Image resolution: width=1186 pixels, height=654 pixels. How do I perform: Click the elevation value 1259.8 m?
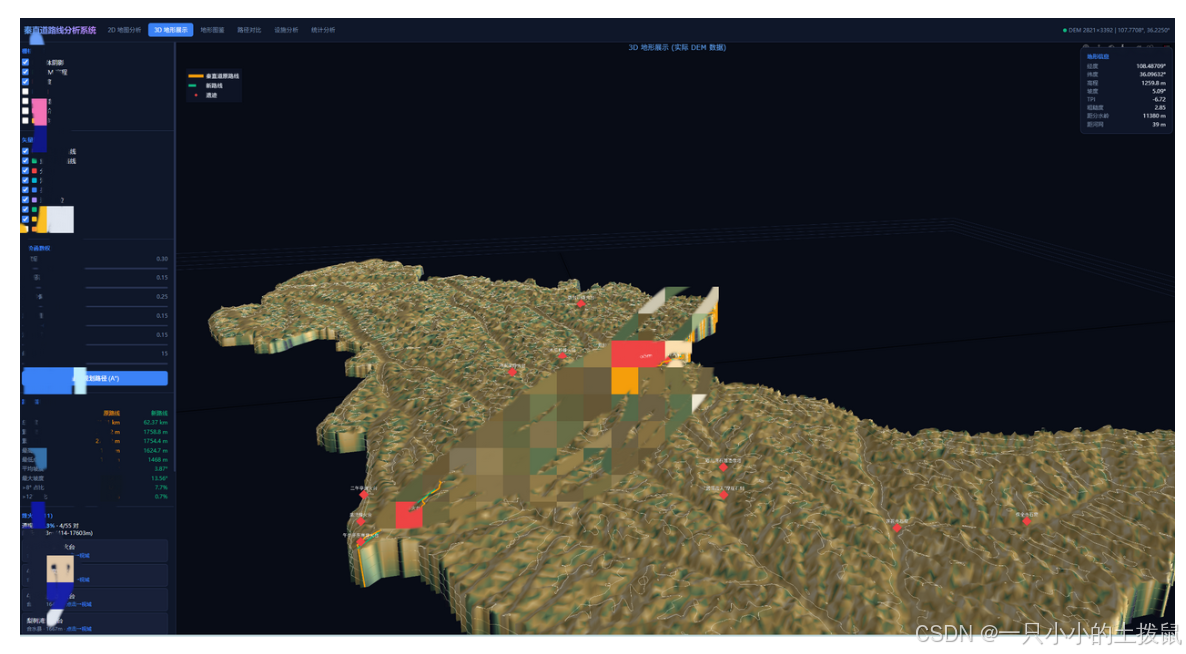pyautogui.click(x=1153, y=83)
